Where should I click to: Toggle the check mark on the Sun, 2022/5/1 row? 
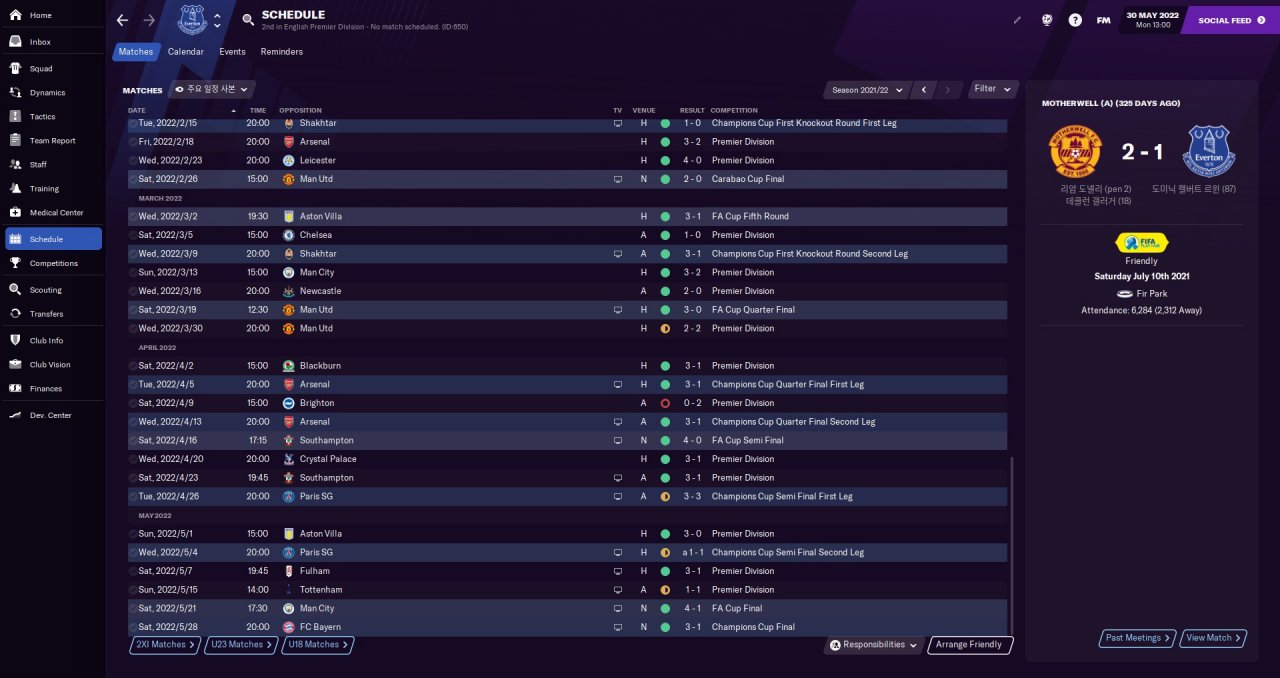pos(133,534)
